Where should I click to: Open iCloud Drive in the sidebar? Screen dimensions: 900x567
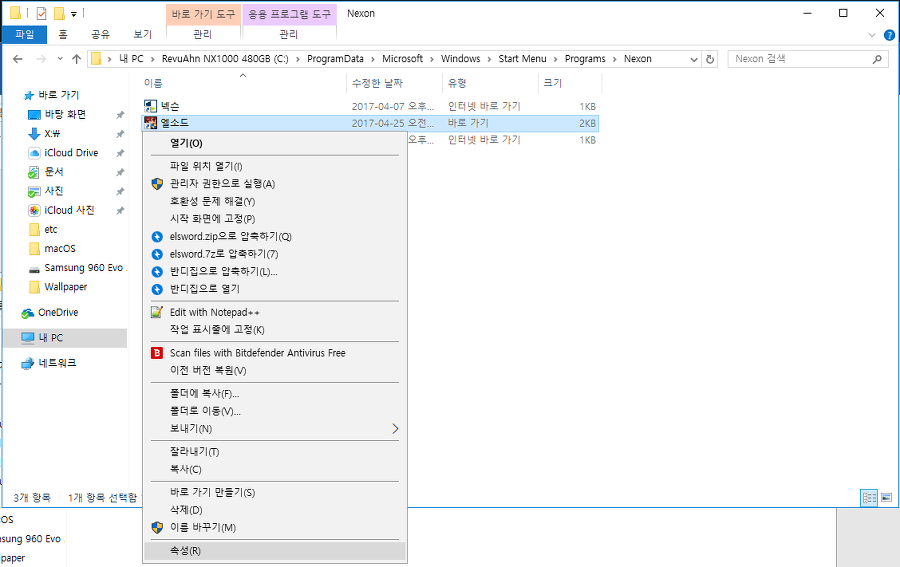tap(71, 153)
